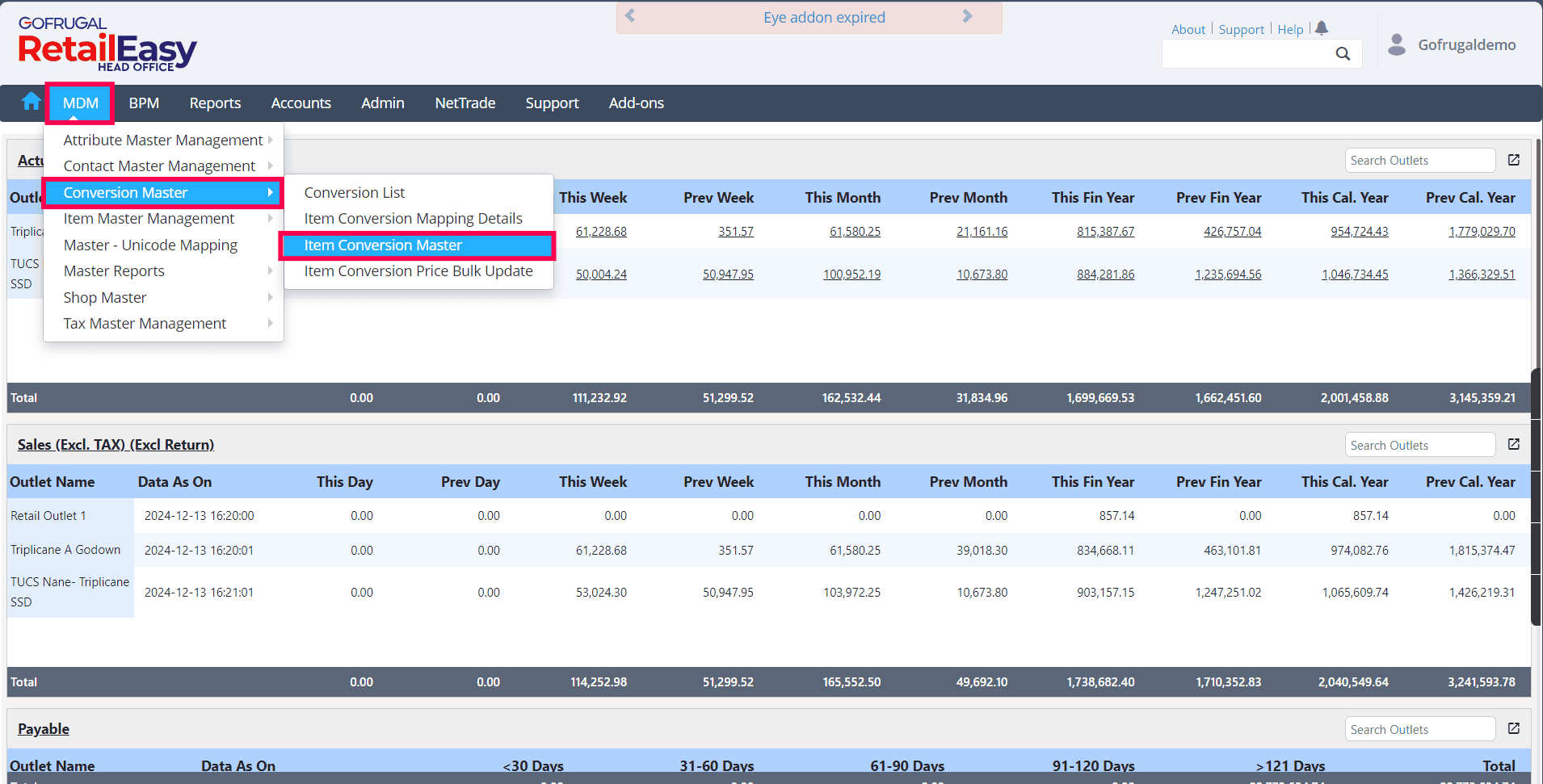Image resolution: width=1543 pixels, height=784 pixels.
Task: Go to previous notification banner arrow
Action: point(630,16)
